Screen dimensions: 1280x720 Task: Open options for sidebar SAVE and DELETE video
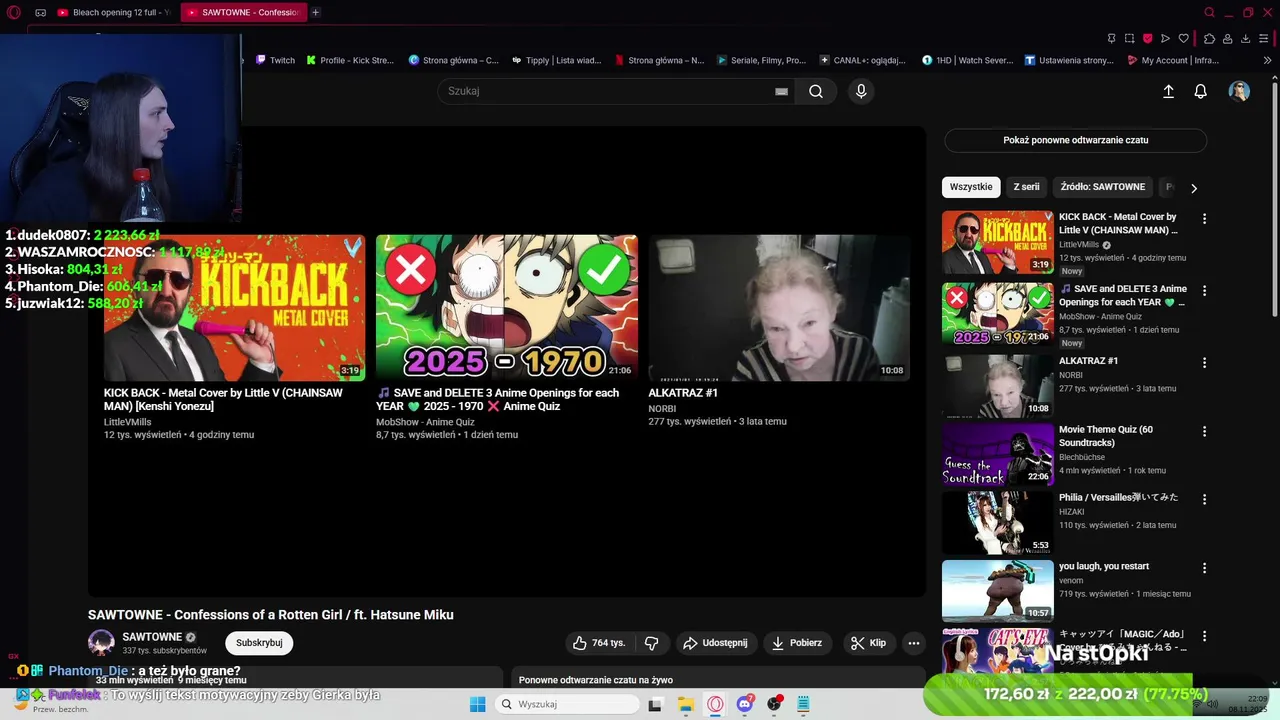point(1204,290)
